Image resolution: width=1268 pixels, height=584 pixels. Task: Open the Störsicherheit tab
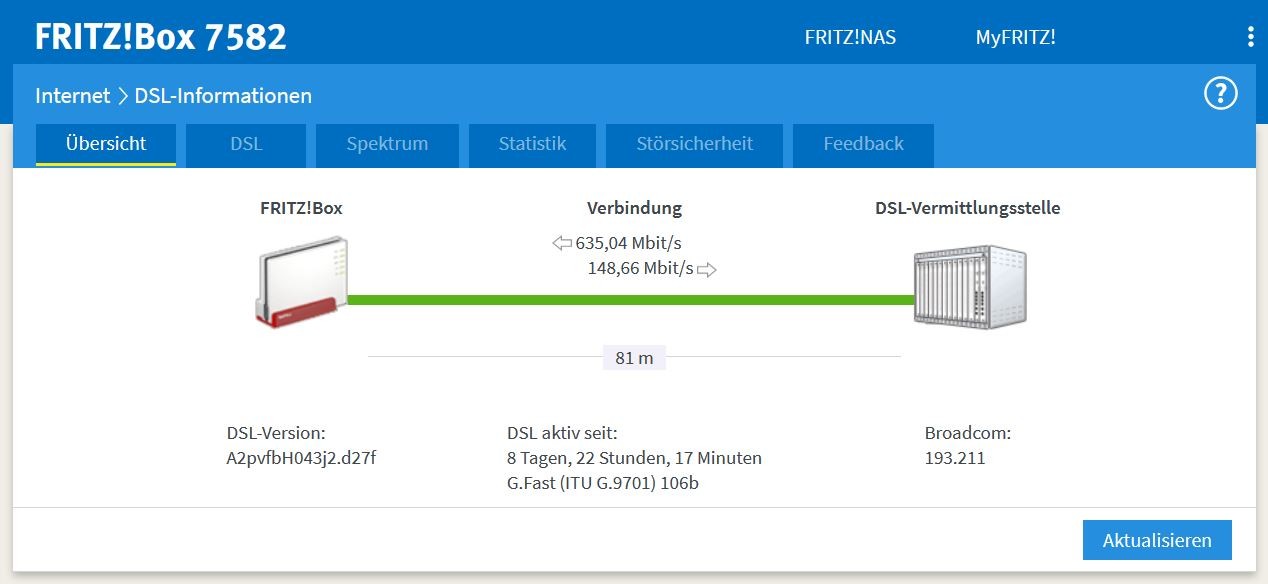coord(694,144)
